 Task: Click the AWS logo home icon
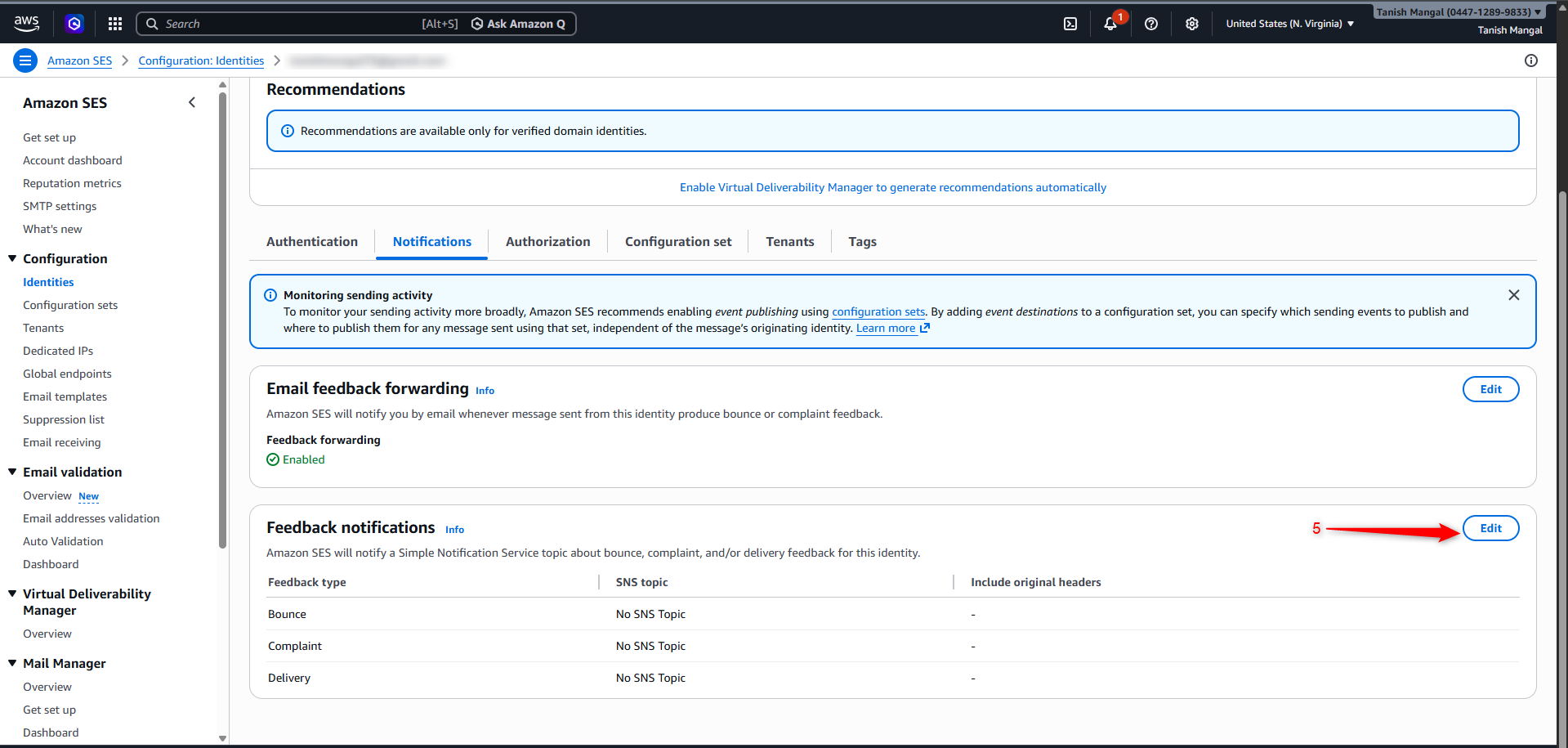click(26, 24)
